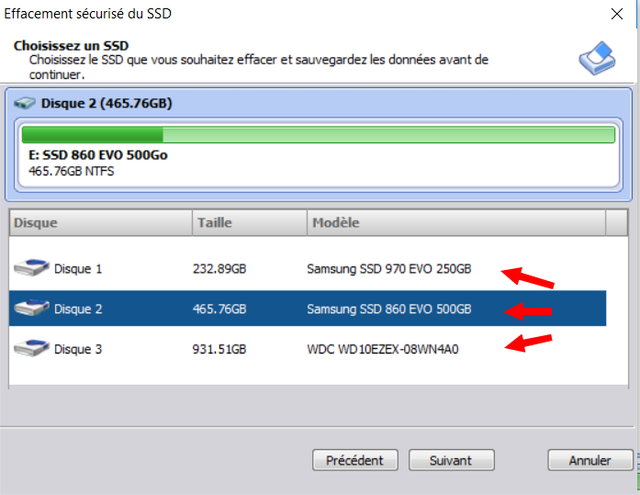Screen dimensions: 640x495
Task: Click the Choisissez un SSD heading
Action: [x=71, y=46]
